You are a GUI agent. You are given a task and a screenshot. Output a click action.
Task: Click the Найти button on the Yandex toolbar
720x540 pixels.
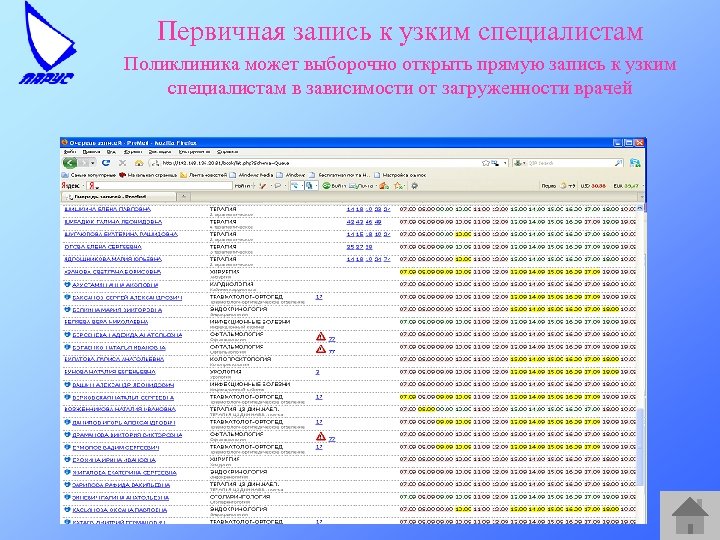(242, 186)
